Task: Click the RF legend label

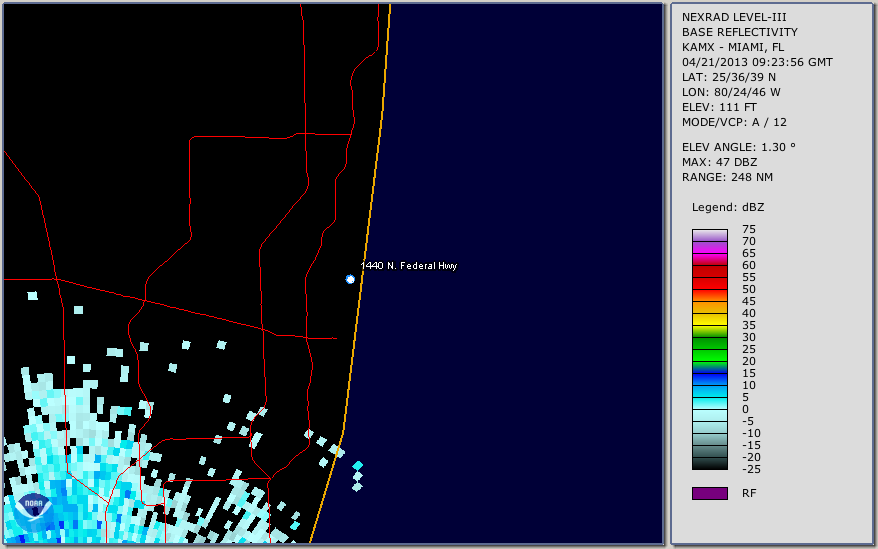Action: (749, 493)
